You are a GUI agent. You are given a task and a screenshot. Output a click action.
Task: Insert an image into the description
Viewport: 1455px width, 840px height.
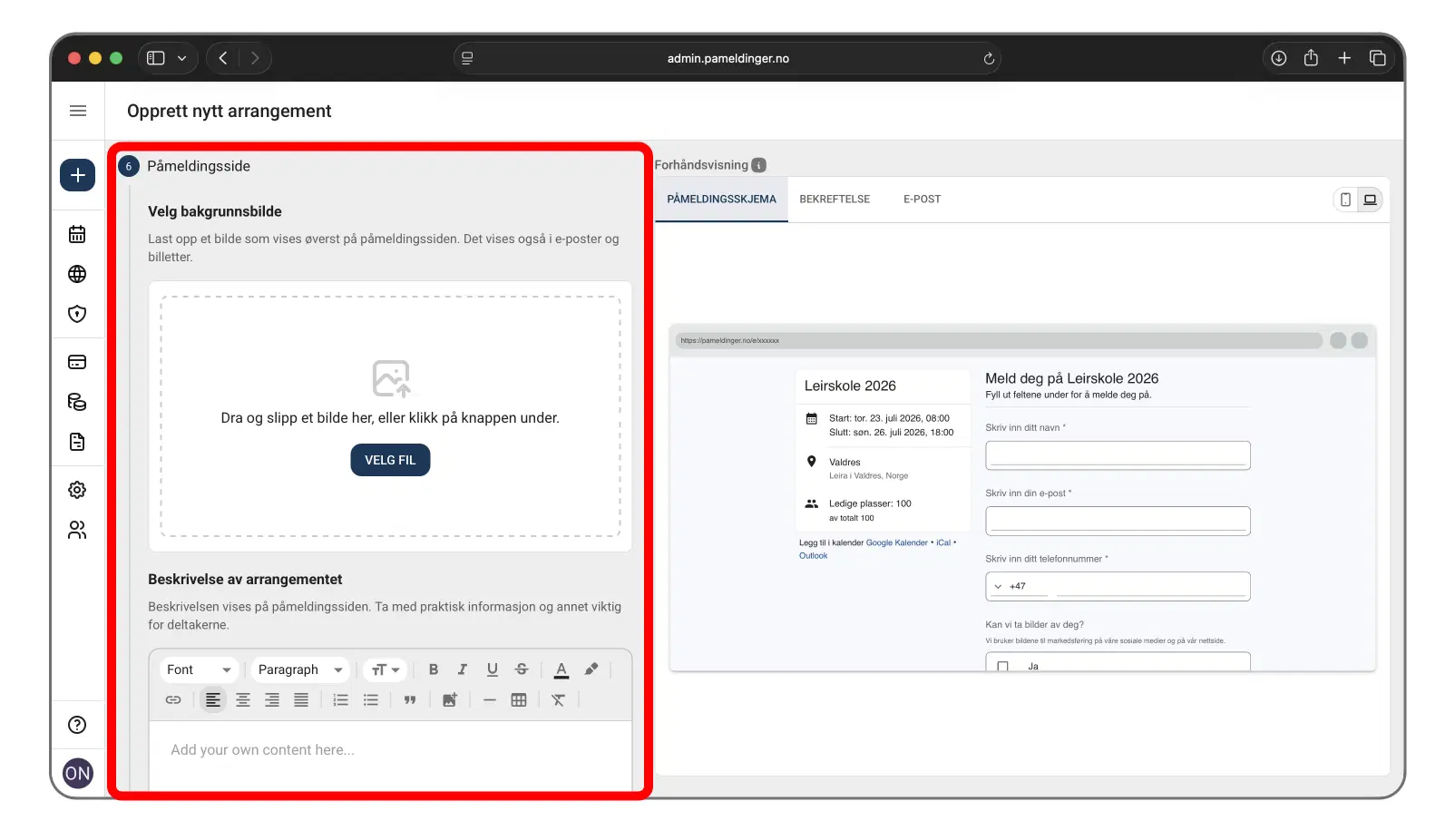(449, 699)
